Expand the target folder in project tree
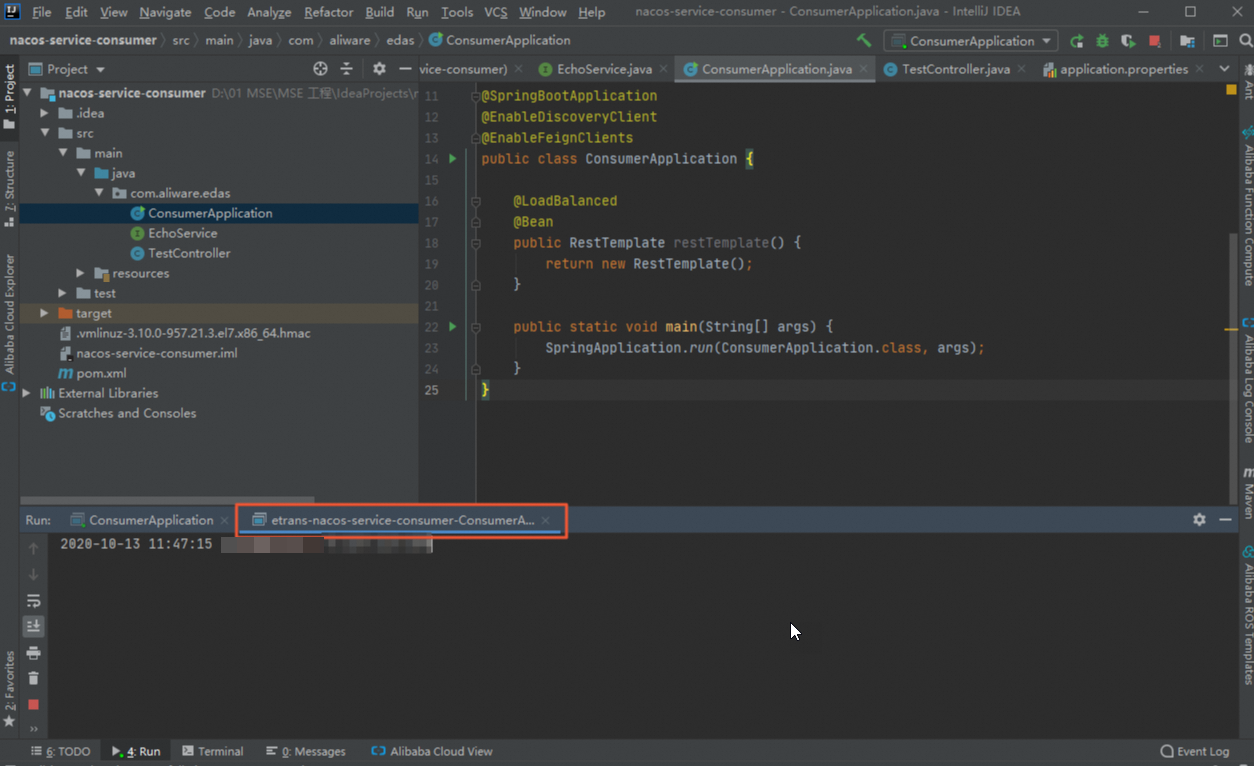 coord(44,313)
